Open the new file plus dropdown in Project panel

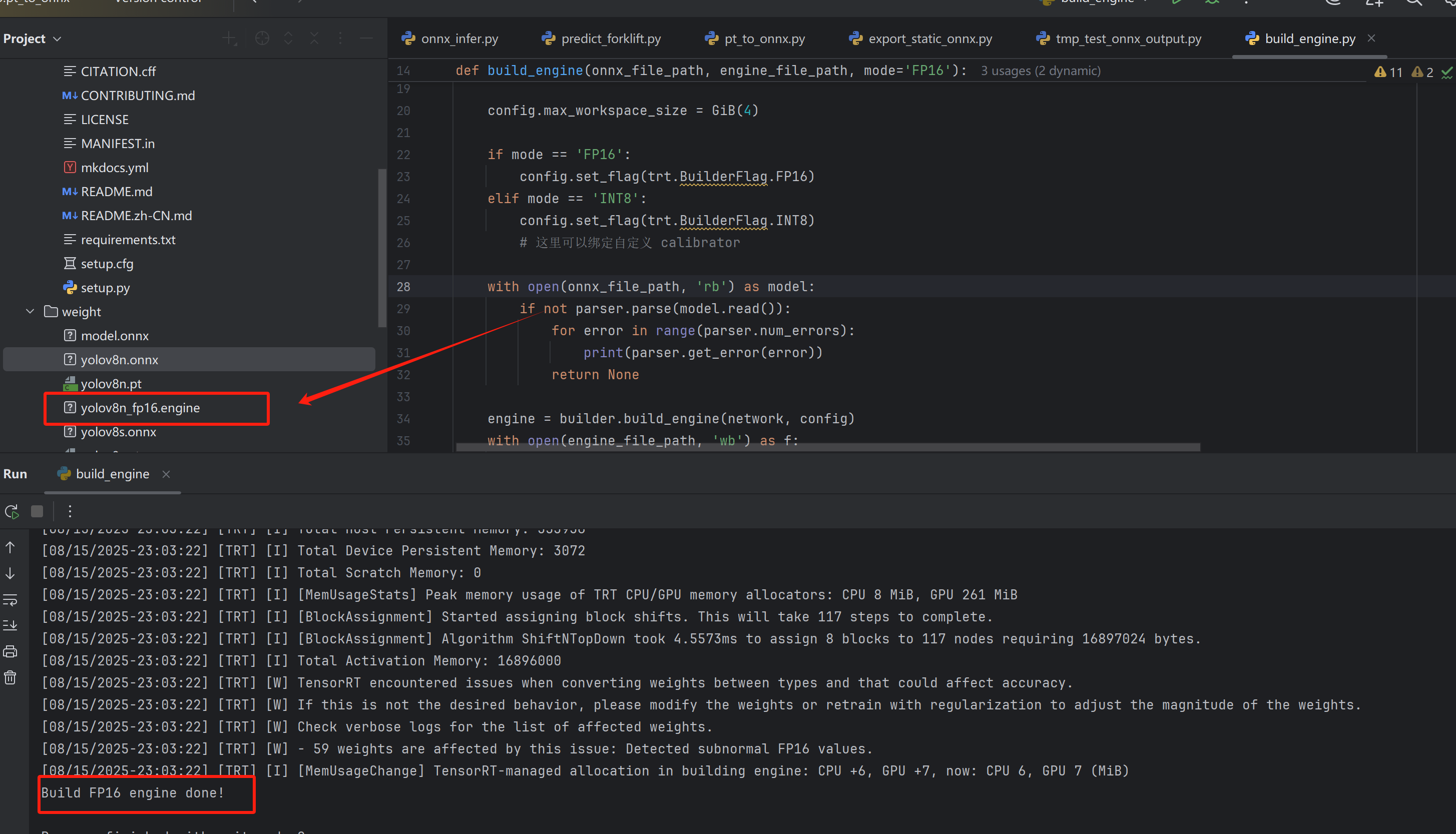pyautogui.click(x=229, y=39)
